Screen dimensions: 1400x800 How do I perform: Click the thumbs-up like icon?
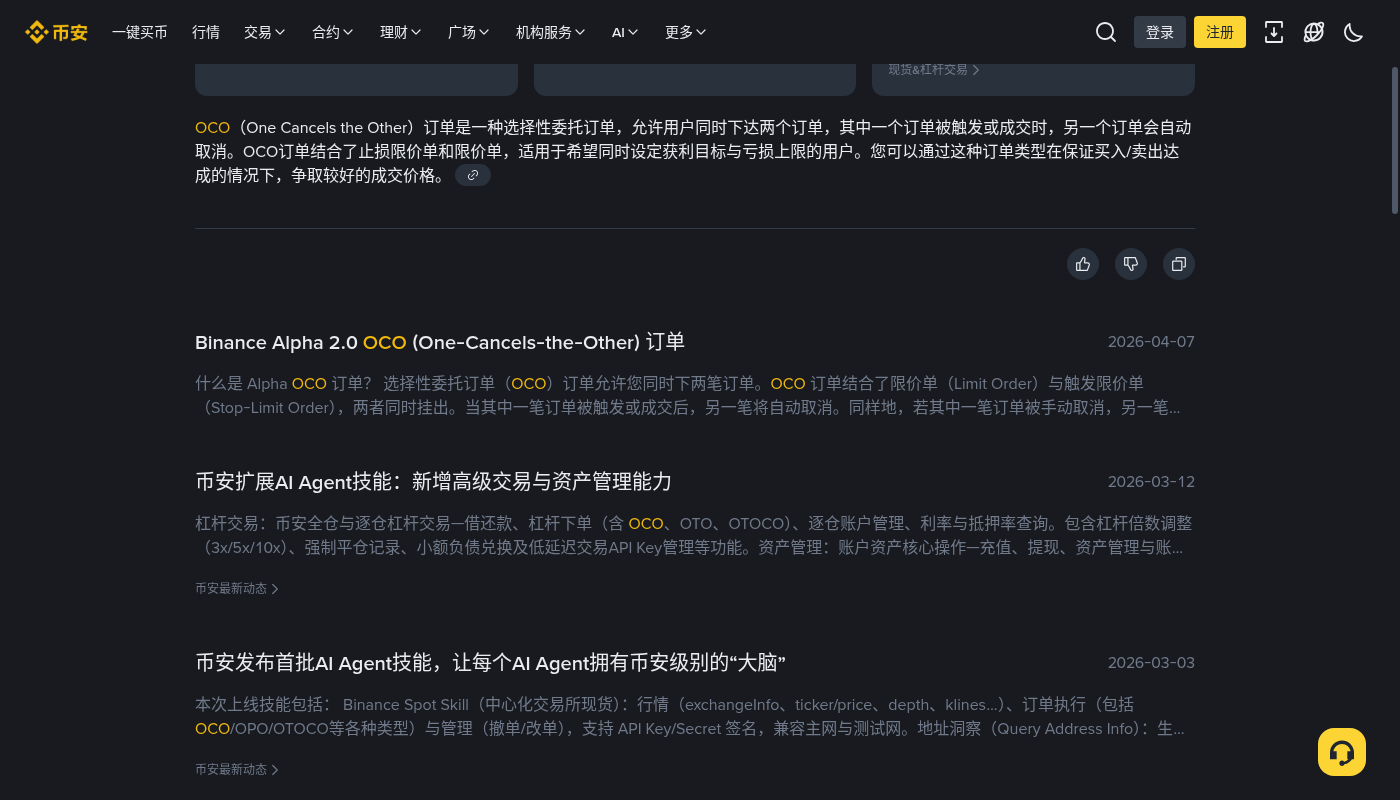(1083, 264)
